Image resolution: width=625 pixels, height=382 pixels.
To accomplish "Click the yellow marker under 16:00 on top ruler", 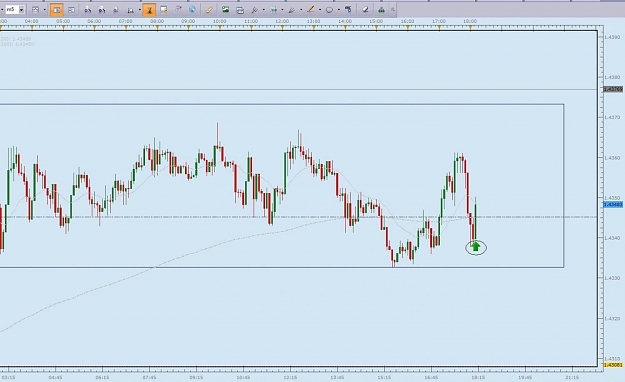I will (408, 28).
